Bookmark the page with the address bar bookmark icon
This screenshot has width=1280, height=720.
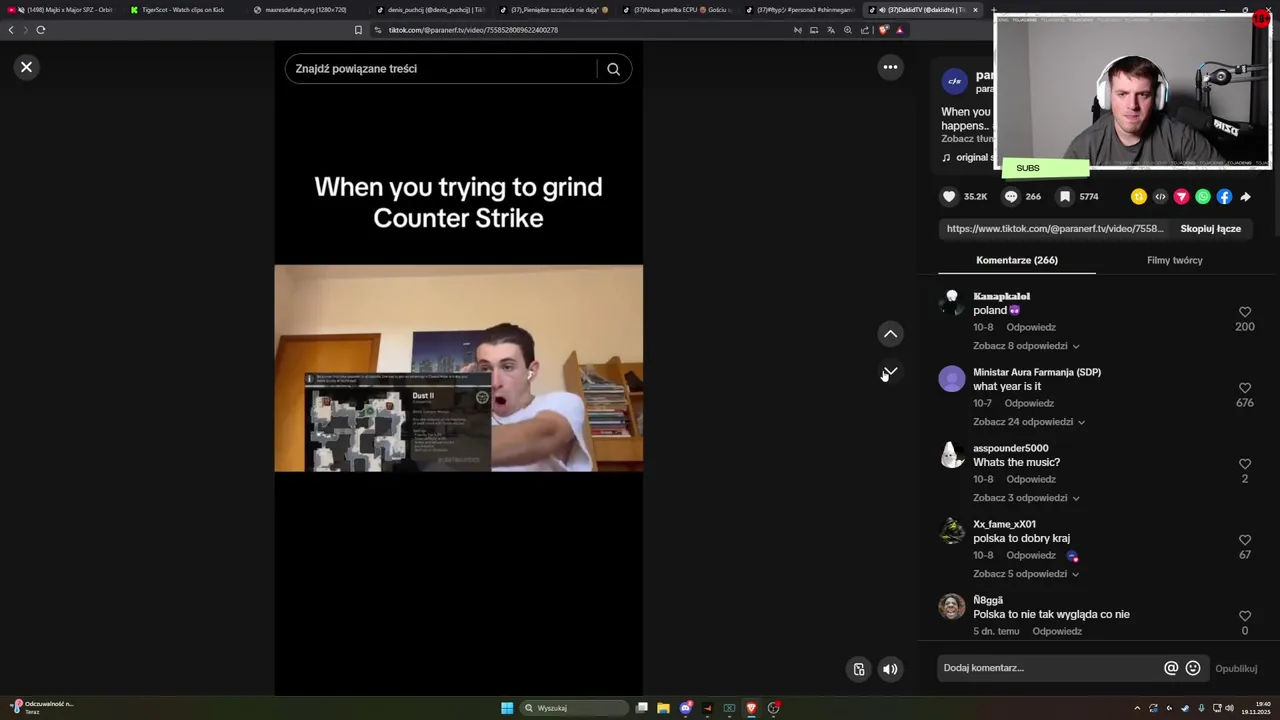(358, 30)
